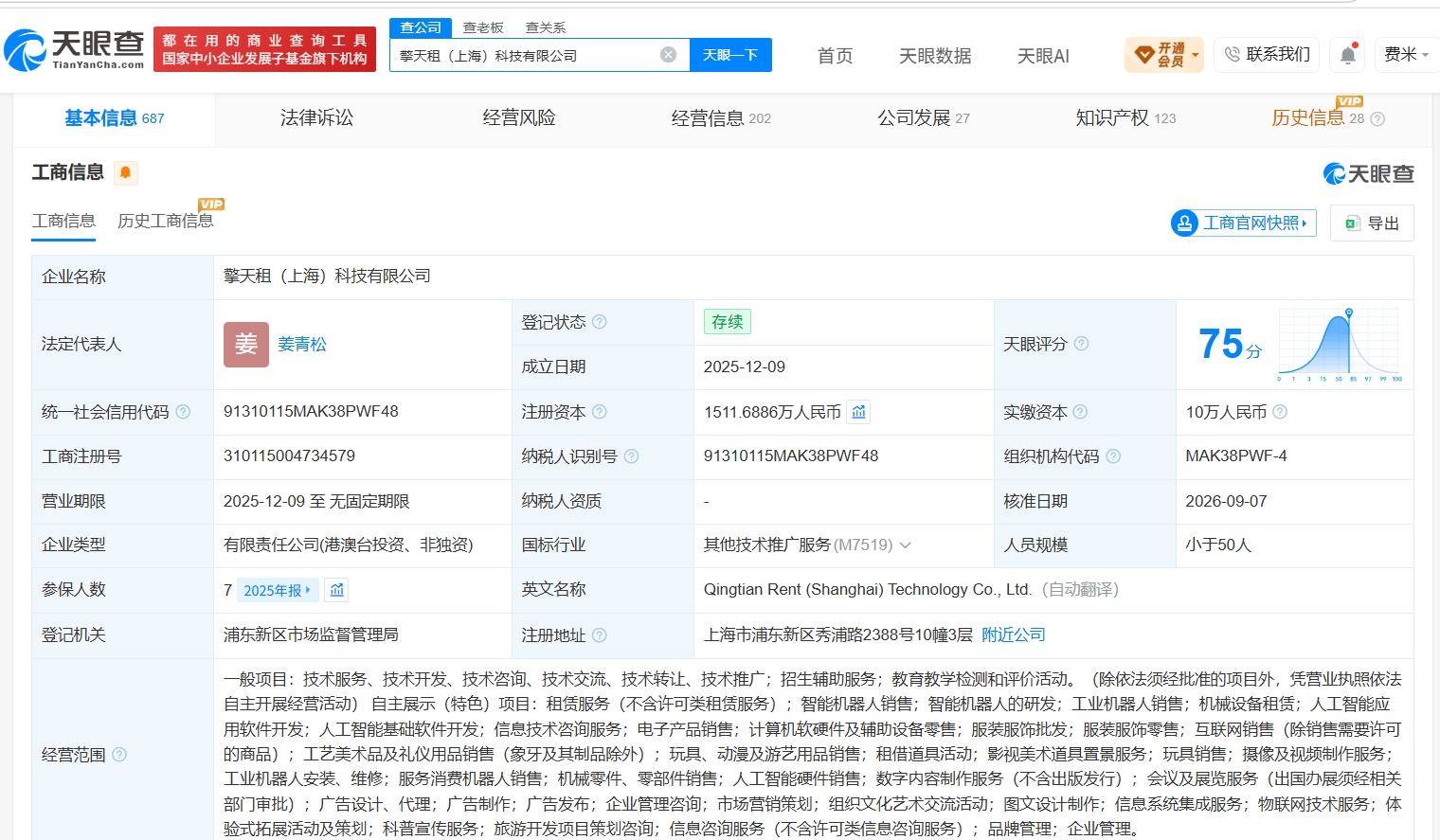The image size is (1440, 840).
Task: Click the 75分 score value
Action: point(1230,345)
